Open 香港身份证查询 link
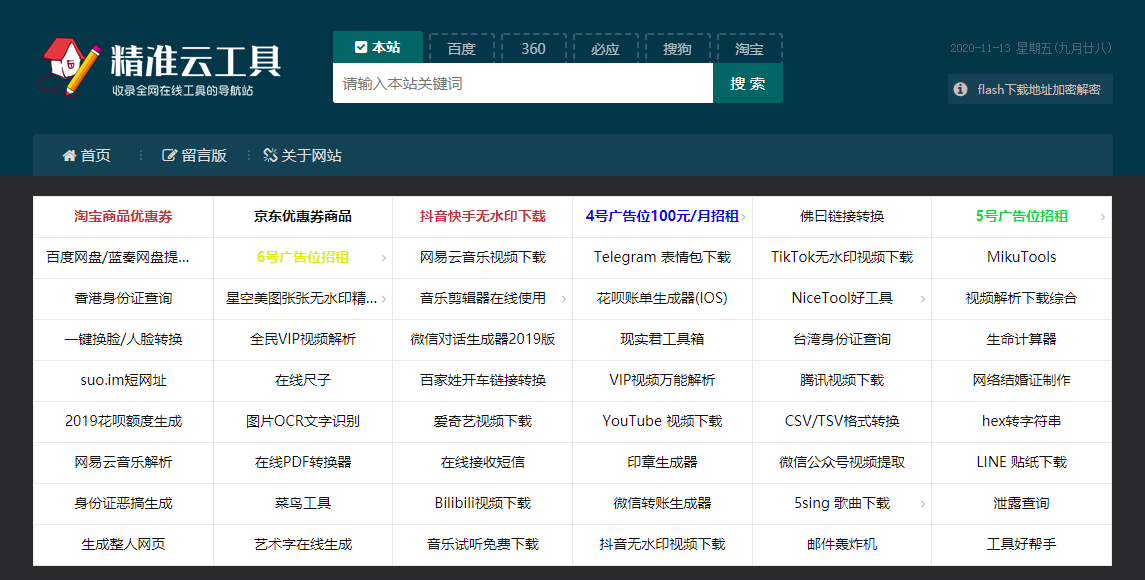Image resolution: width=1145 pixels, height=580 pixels. pyautogui.click(x=123, y=298)
